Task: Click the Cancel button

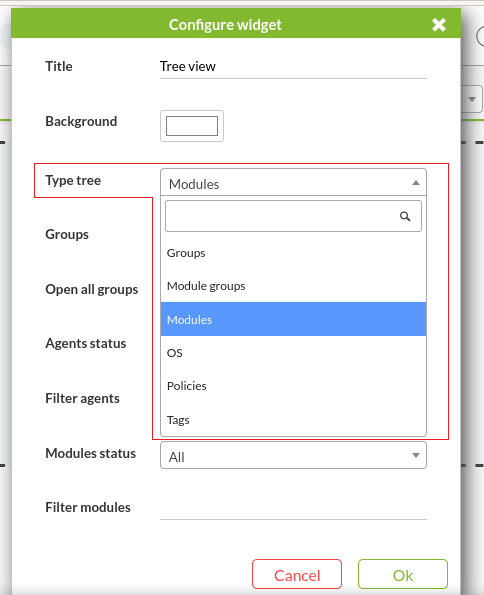Action: click(297, 575)
